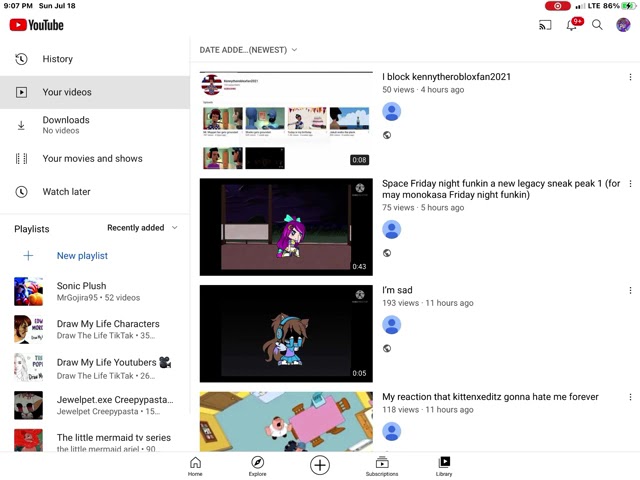Open options menu for My reaction video
This screenshot has width=640, height=480.
coord(630,397)
